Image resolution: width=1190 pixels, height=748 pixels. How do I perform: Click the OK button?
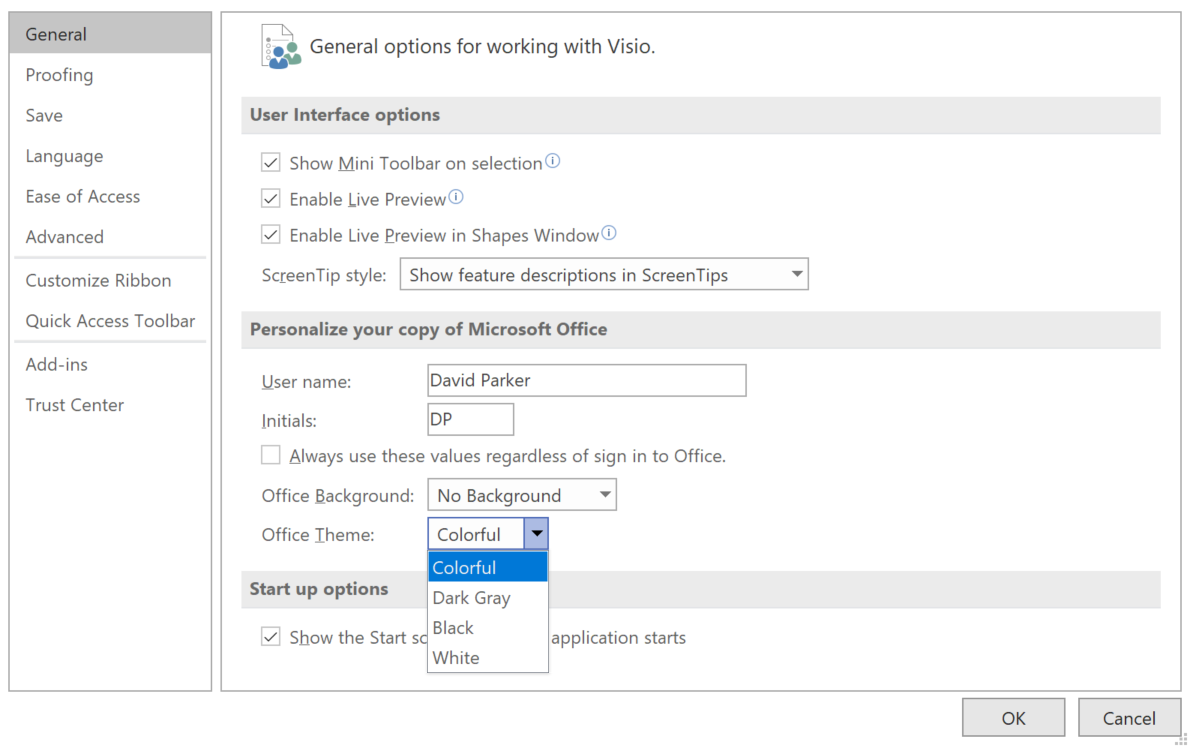(1013, 717)
